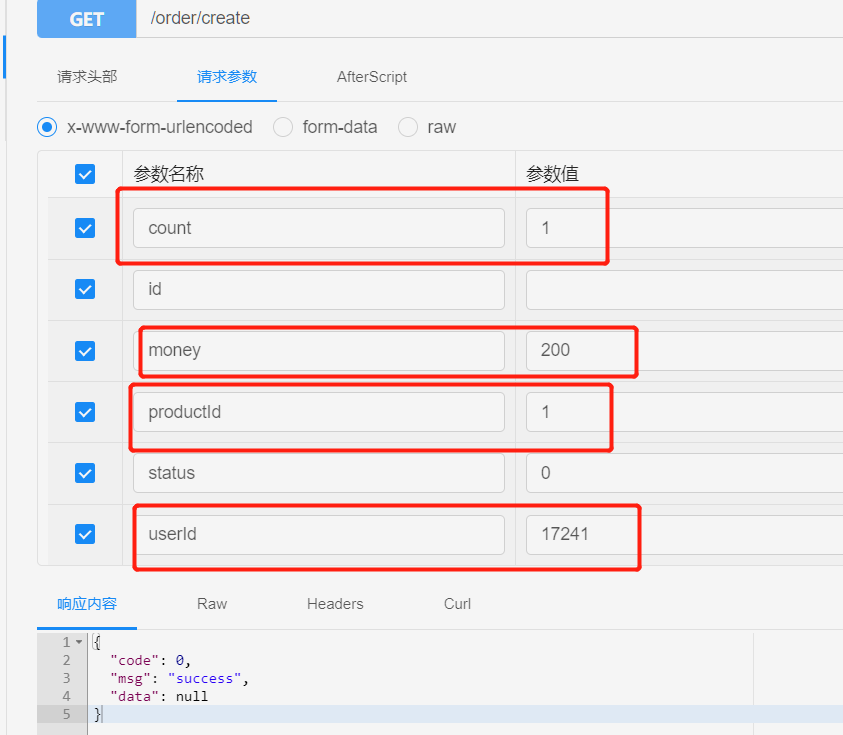
Task: Switch to the 响应内容 response tab
Action: (x=87, y=604)
